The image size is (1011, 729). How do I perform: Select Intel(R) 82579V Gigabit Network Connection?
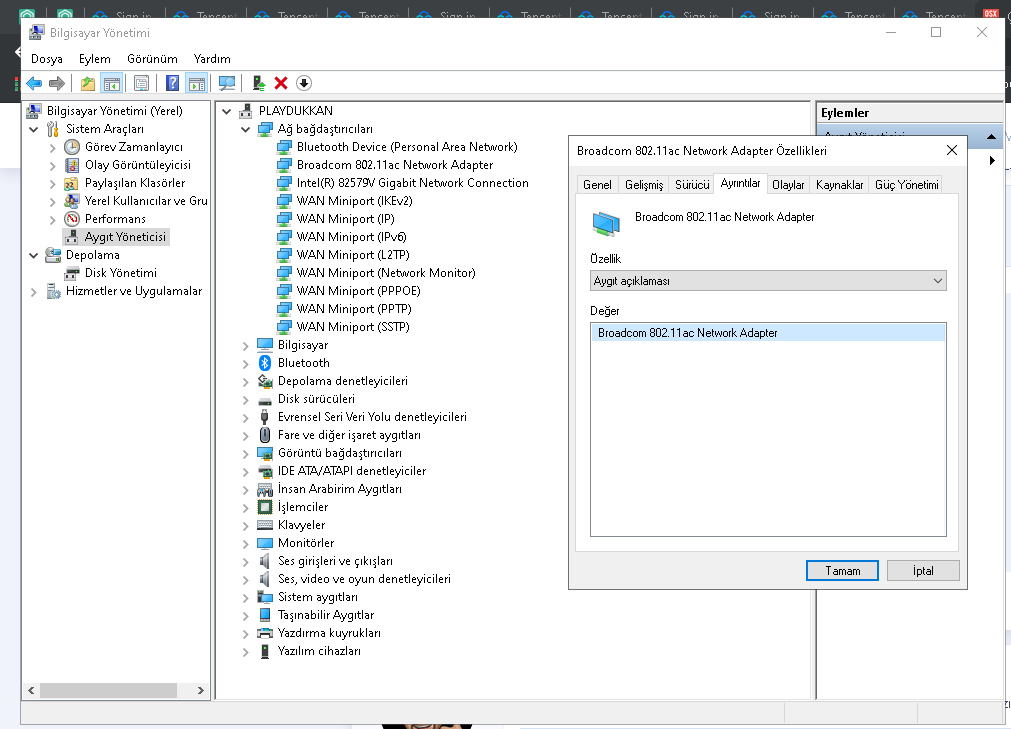[412, 183]
